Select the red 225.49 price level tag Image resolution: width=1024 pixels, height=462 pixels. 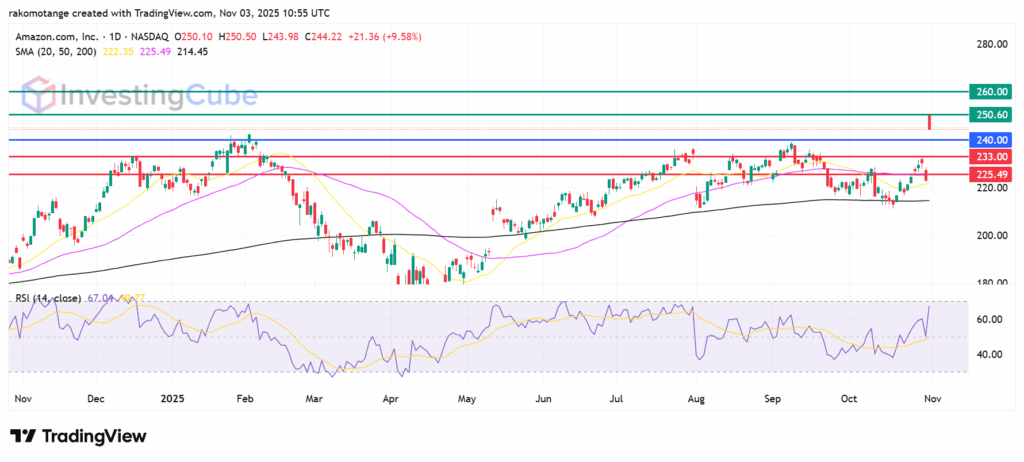[x=989, y=174]
